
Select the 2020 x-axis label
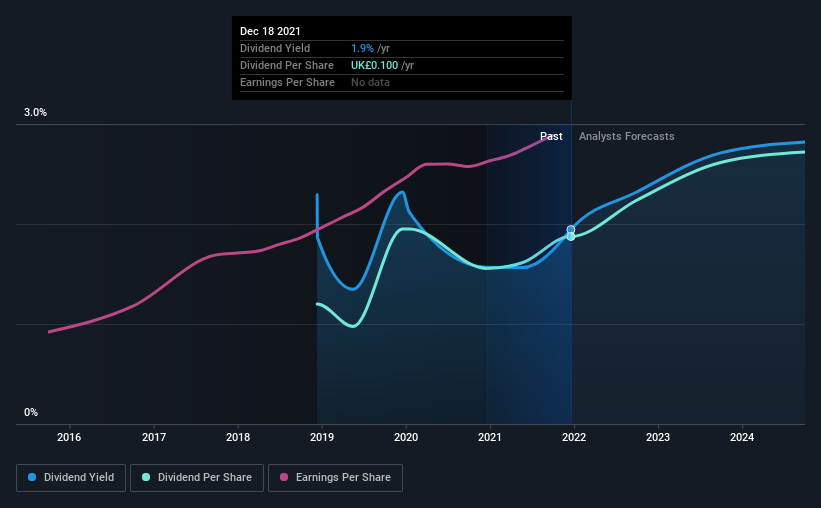coord(406,437)
